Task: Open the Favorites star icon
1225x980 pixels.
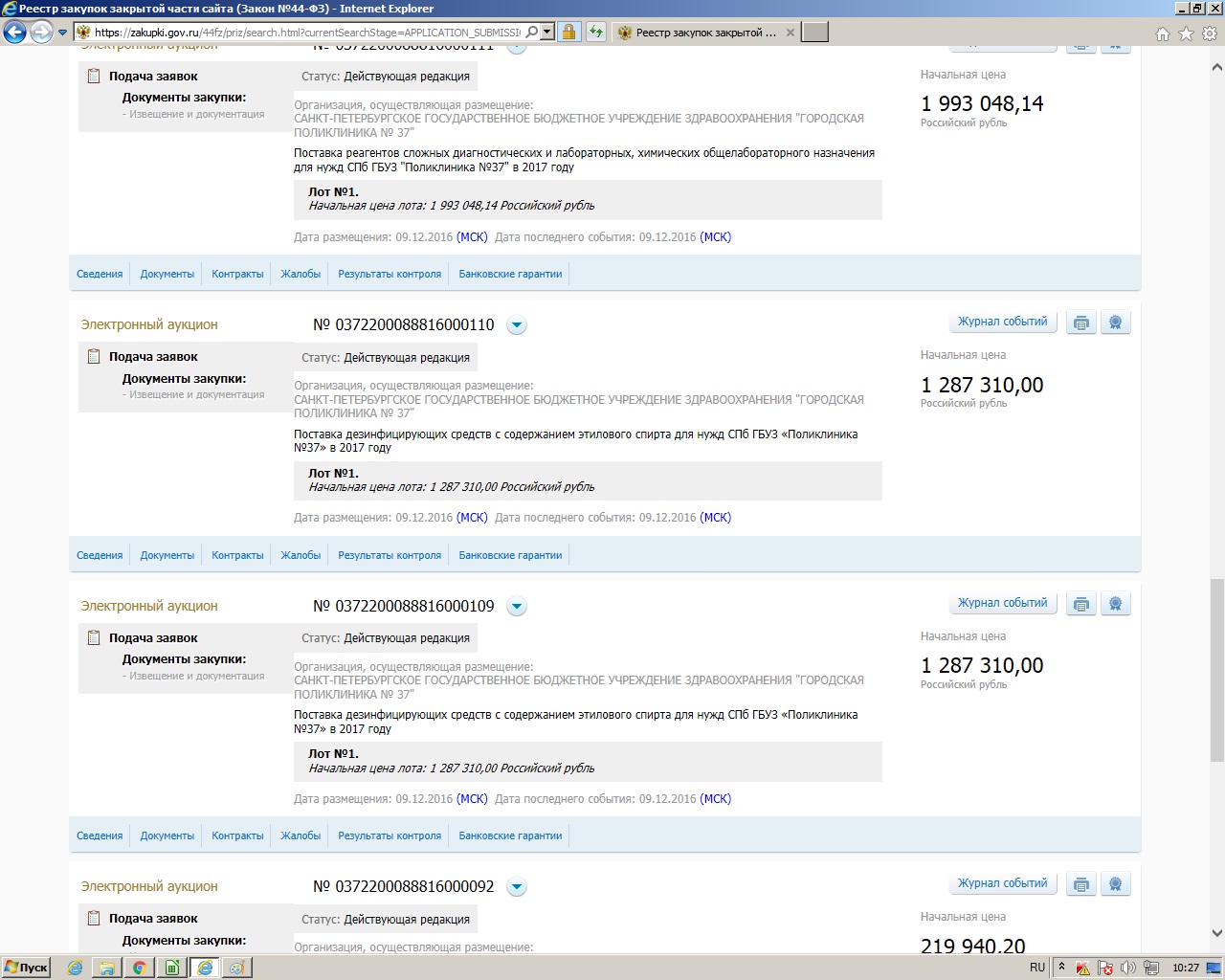Action: point(1186,33)
